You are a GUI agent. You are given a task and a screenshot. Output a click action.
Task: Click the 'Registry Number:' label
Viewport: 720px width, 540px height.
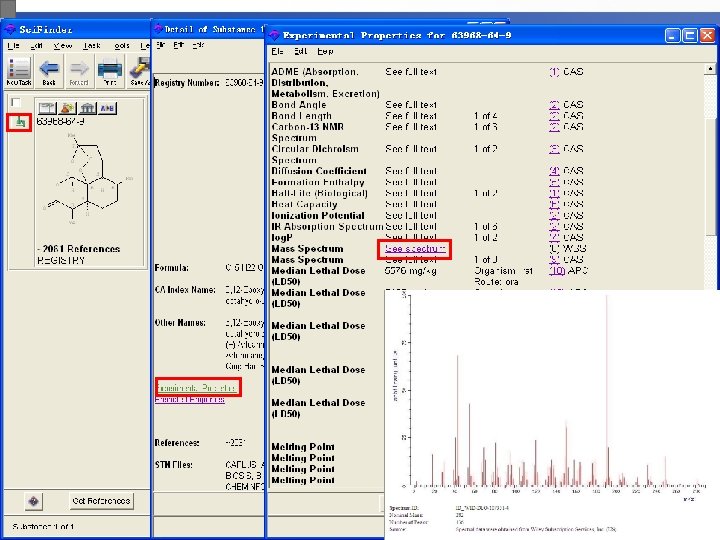pyautogui.click(x=187, y=83)
